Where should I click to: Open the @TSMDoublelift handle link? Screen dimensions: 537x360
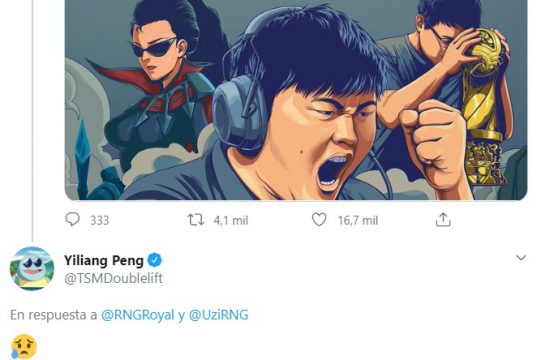(x=113, y=278)
